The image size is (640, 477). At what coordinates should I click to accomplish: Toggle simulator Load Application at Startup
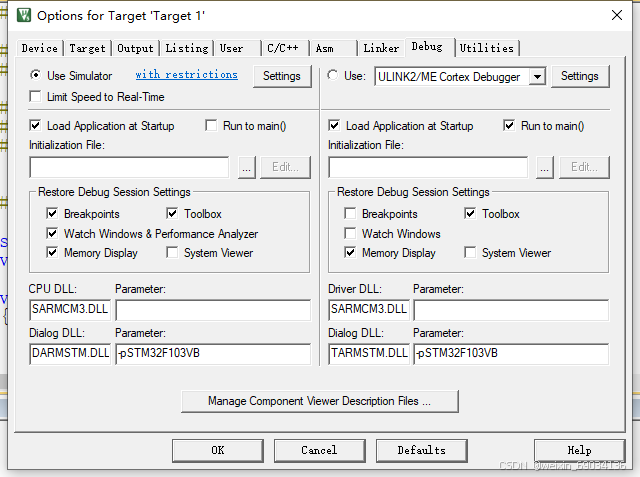click(x=36, y=126)
